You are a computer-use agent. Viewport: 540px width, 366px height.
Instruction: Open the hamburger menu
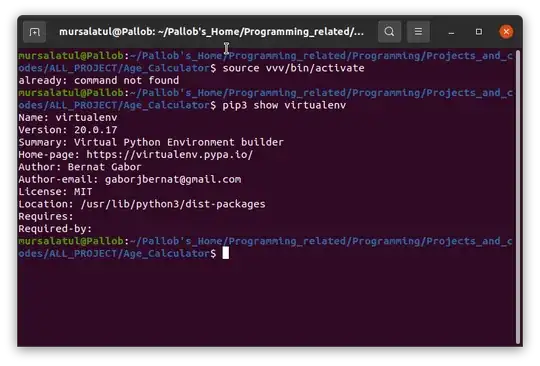(x=418, y=32)
